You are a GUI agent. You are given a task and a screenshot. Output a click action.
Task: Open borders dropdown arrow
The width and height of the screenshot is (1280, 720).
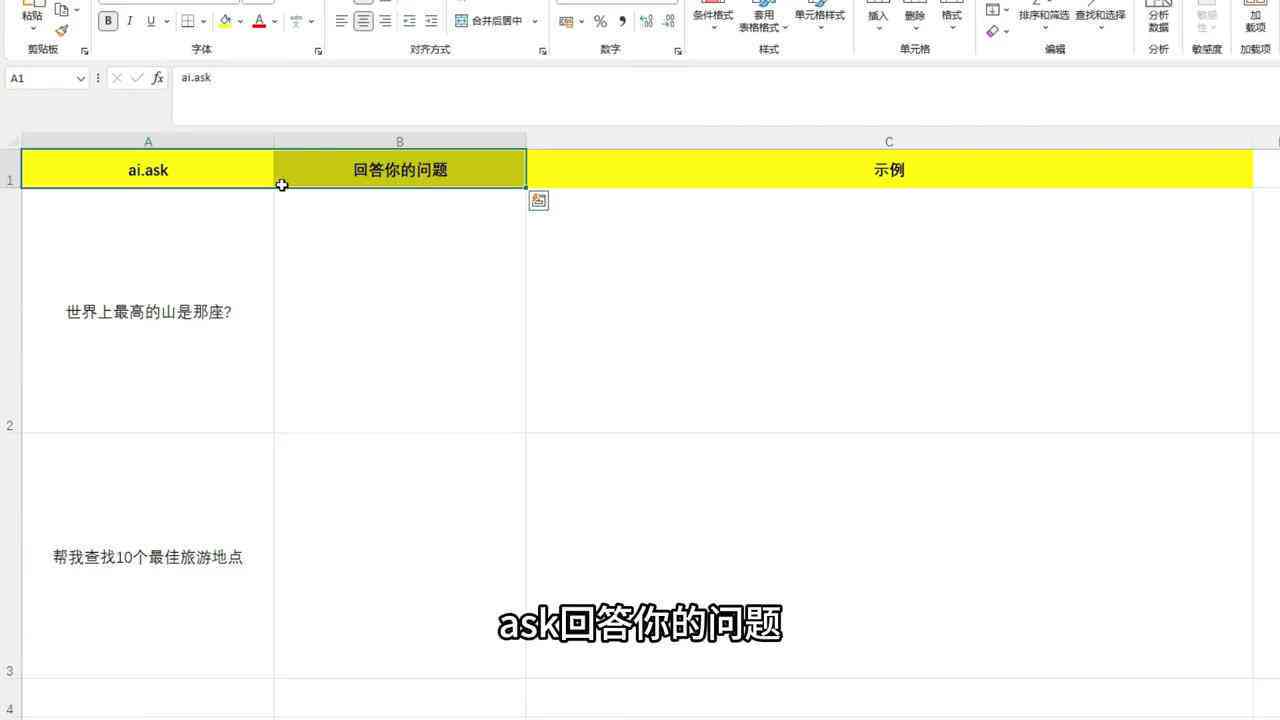click(x=203, y=21)
